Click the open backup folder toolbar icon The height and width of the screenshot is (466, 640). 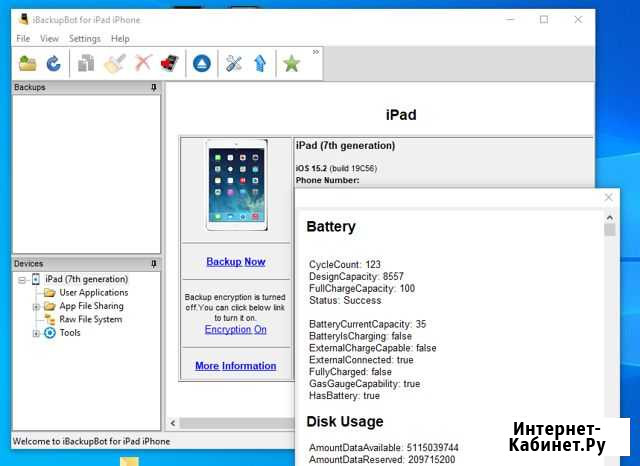click(28, 63)
